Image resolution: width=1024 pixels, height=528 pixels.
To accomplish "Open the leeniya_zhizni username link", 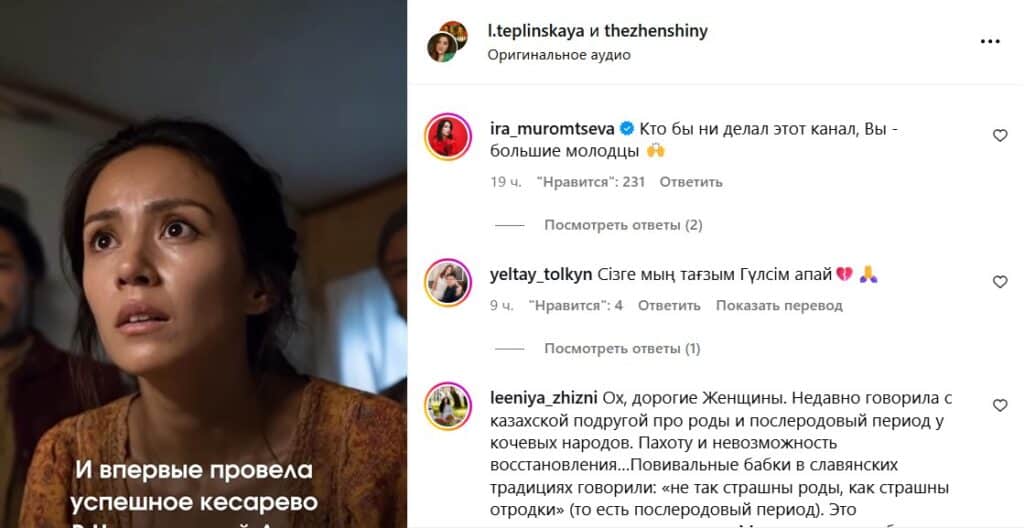I will (x=543, y=397).
